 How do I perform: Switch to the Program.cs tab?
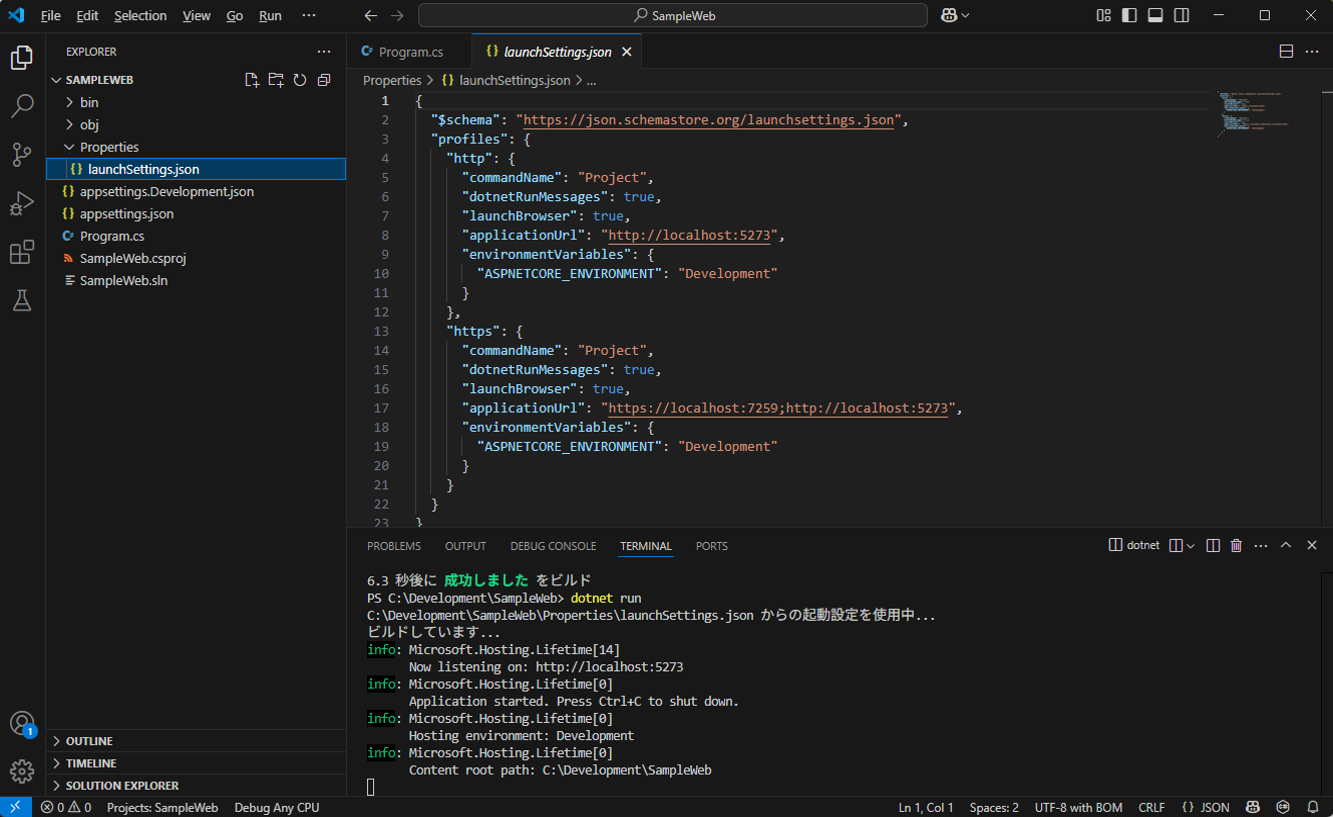410,52
